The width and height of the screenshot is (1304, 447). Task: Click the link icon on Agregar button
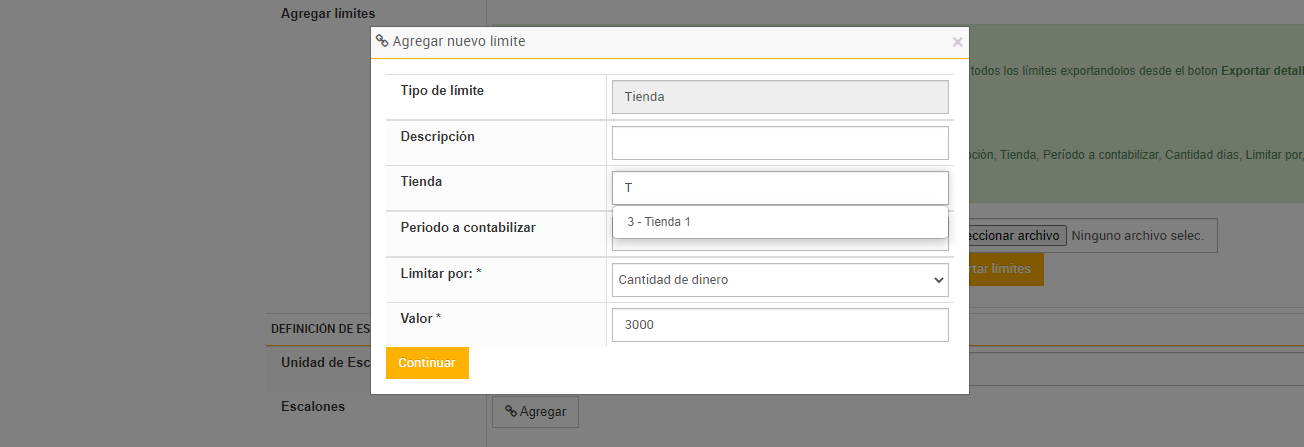[510, 411]
